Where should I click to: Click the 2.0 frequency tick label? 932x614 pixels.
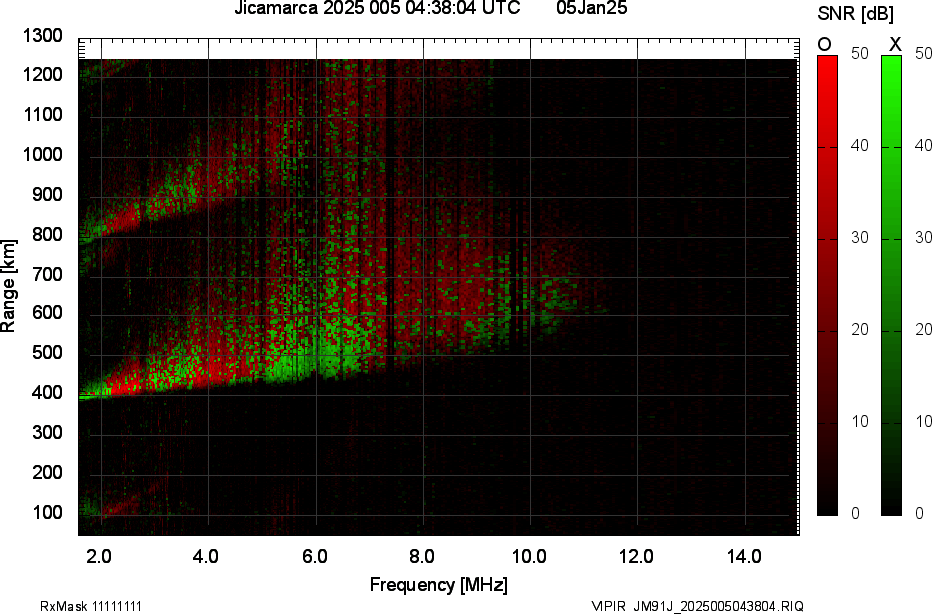(99, 556)
